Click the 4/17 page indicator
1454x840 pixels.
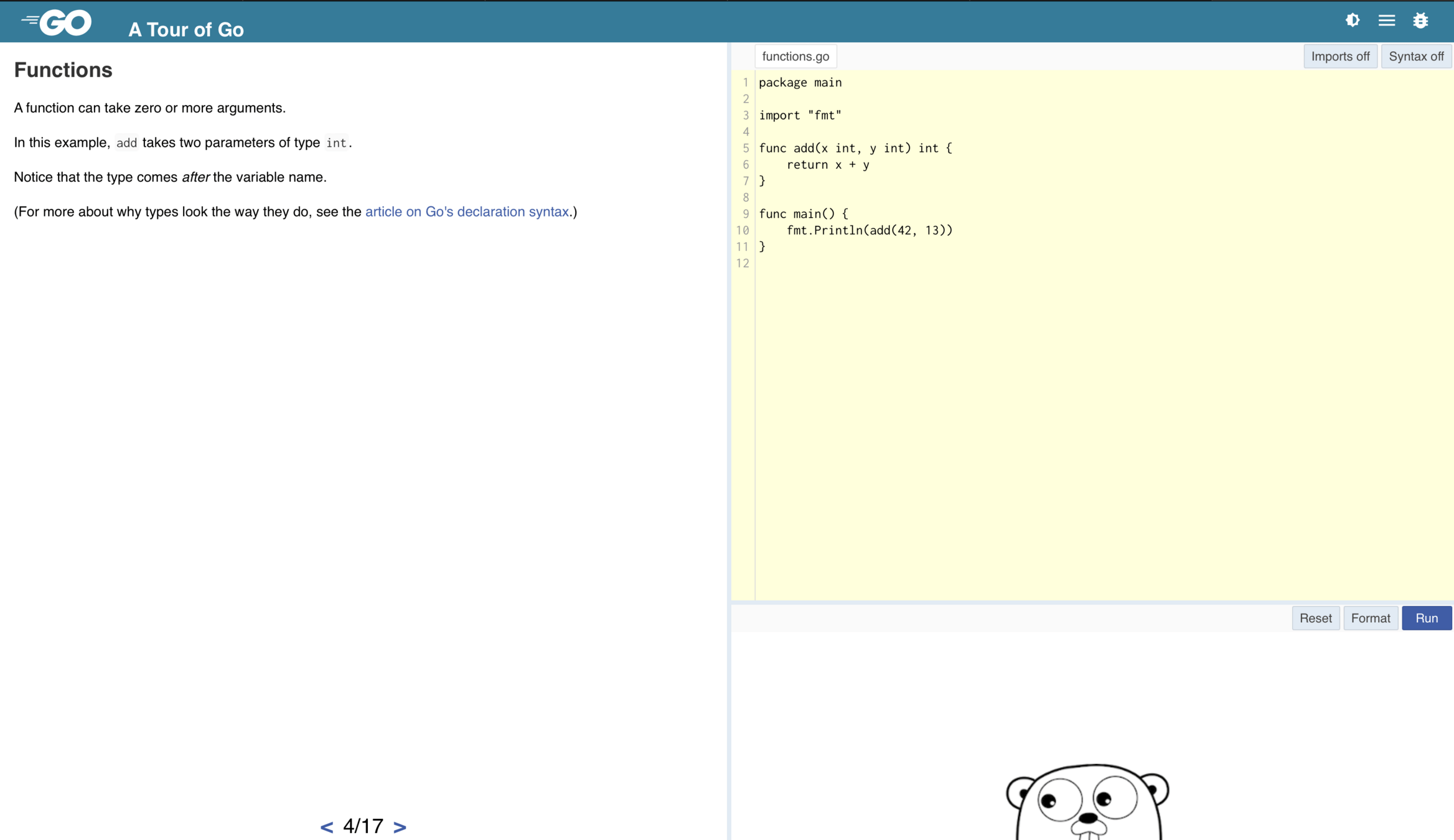point(363,826)
